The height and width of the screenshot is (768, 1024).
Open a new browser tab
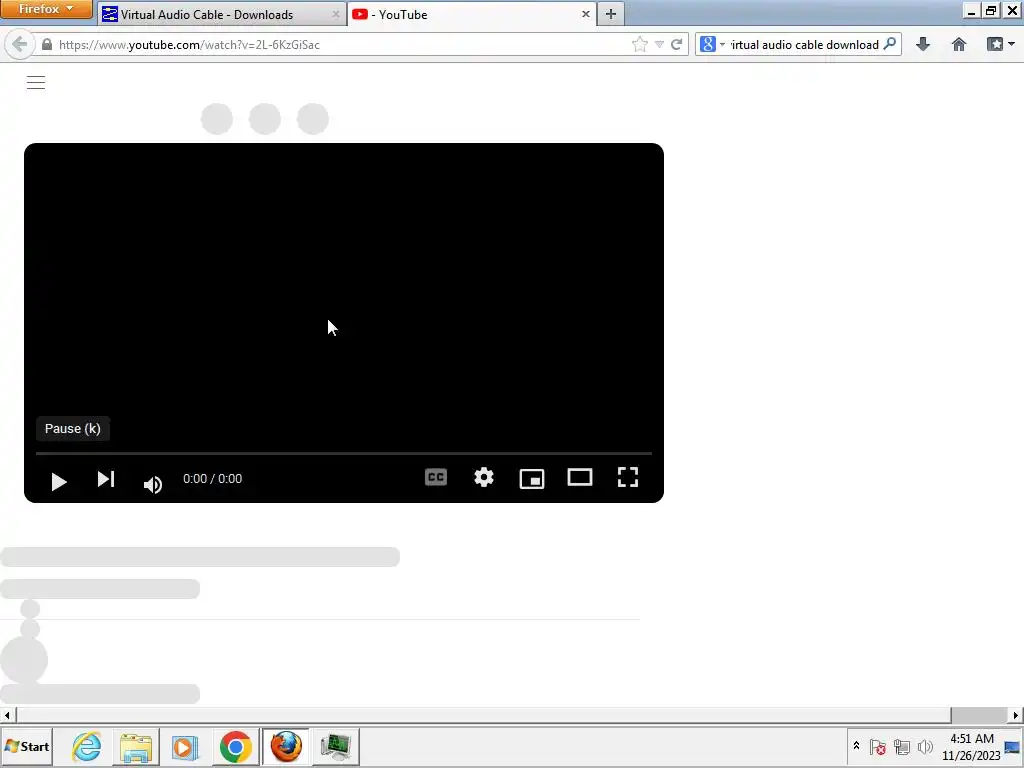point(611,14)
